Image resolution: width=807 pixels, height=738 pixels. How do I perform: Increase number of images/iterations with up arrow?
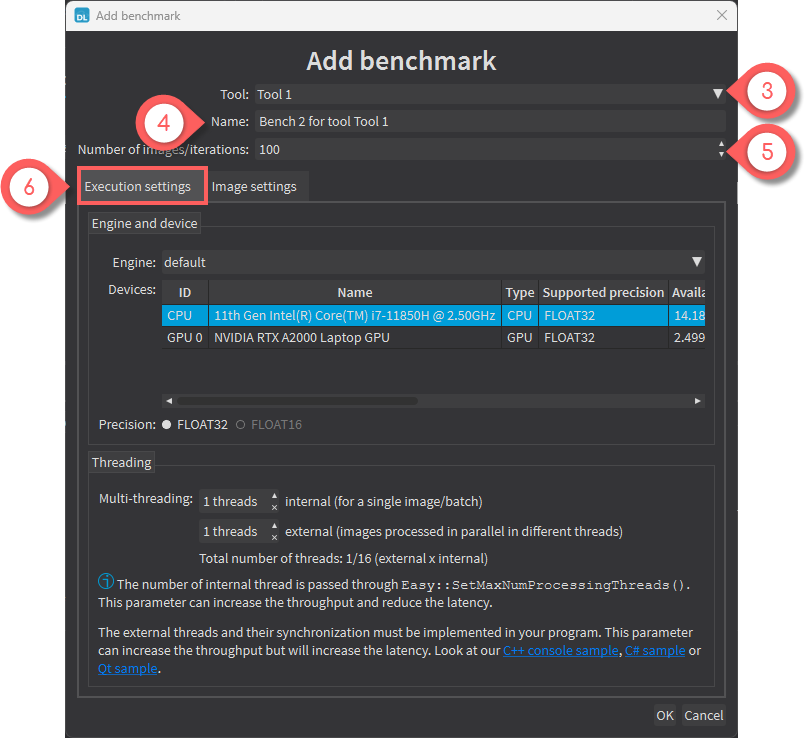pyautogui.click(x=721, y=145)
